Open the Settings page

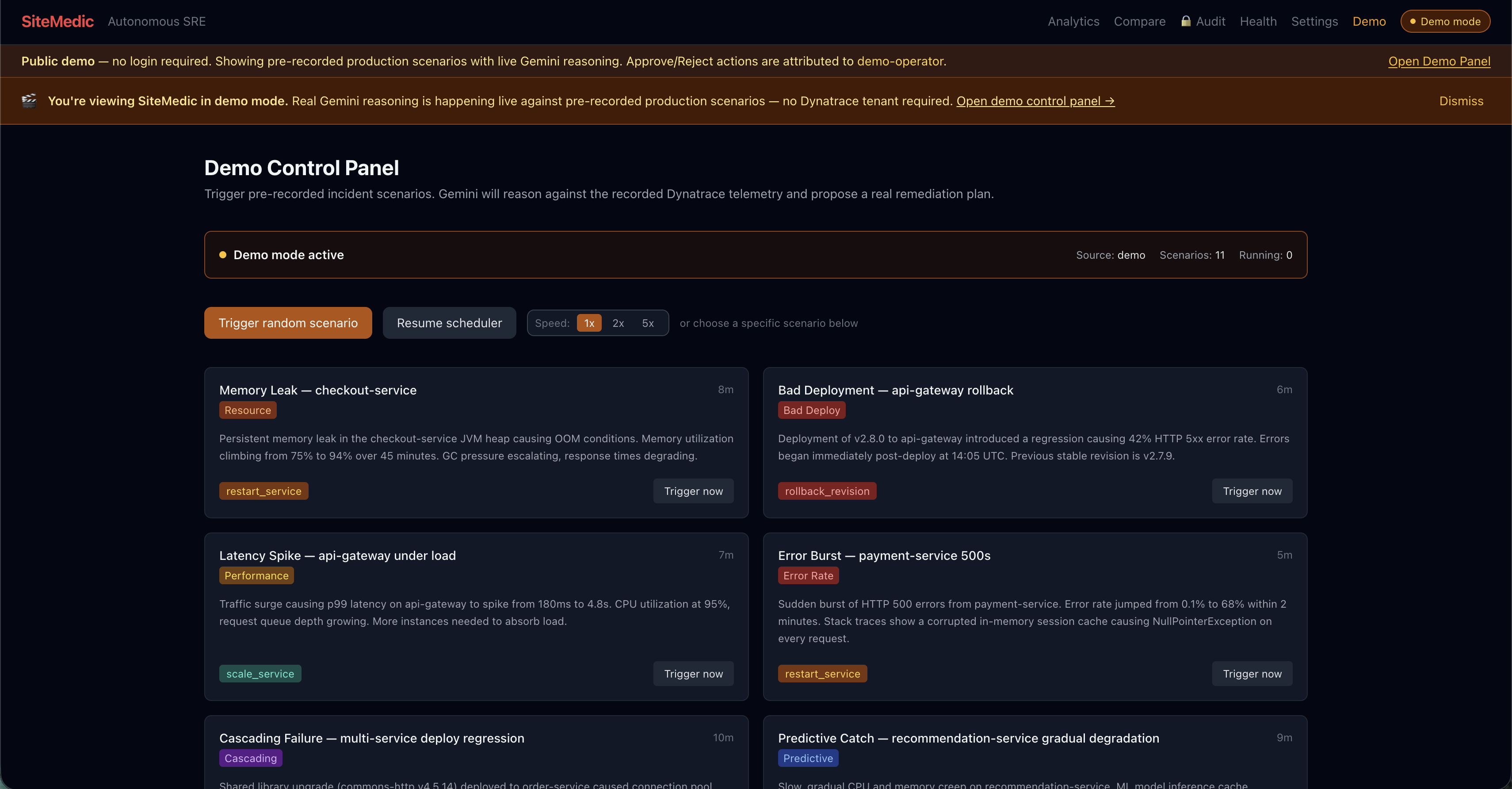coord(1315,22)
